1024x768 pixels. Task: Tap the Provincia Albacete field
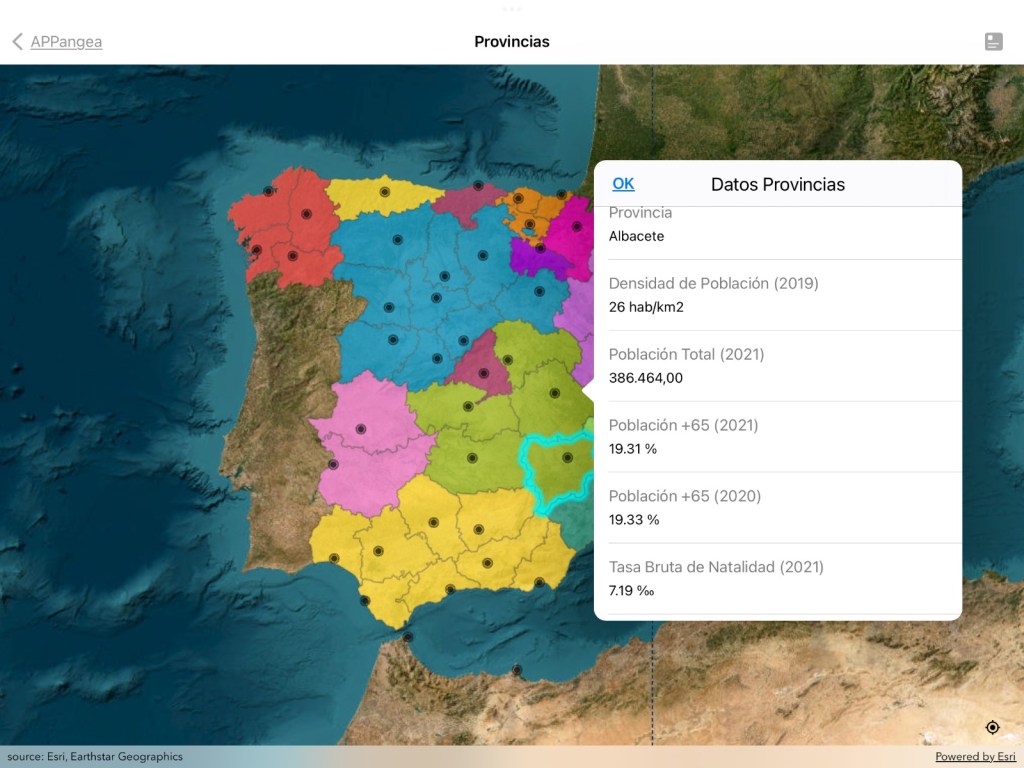point(778,228)
